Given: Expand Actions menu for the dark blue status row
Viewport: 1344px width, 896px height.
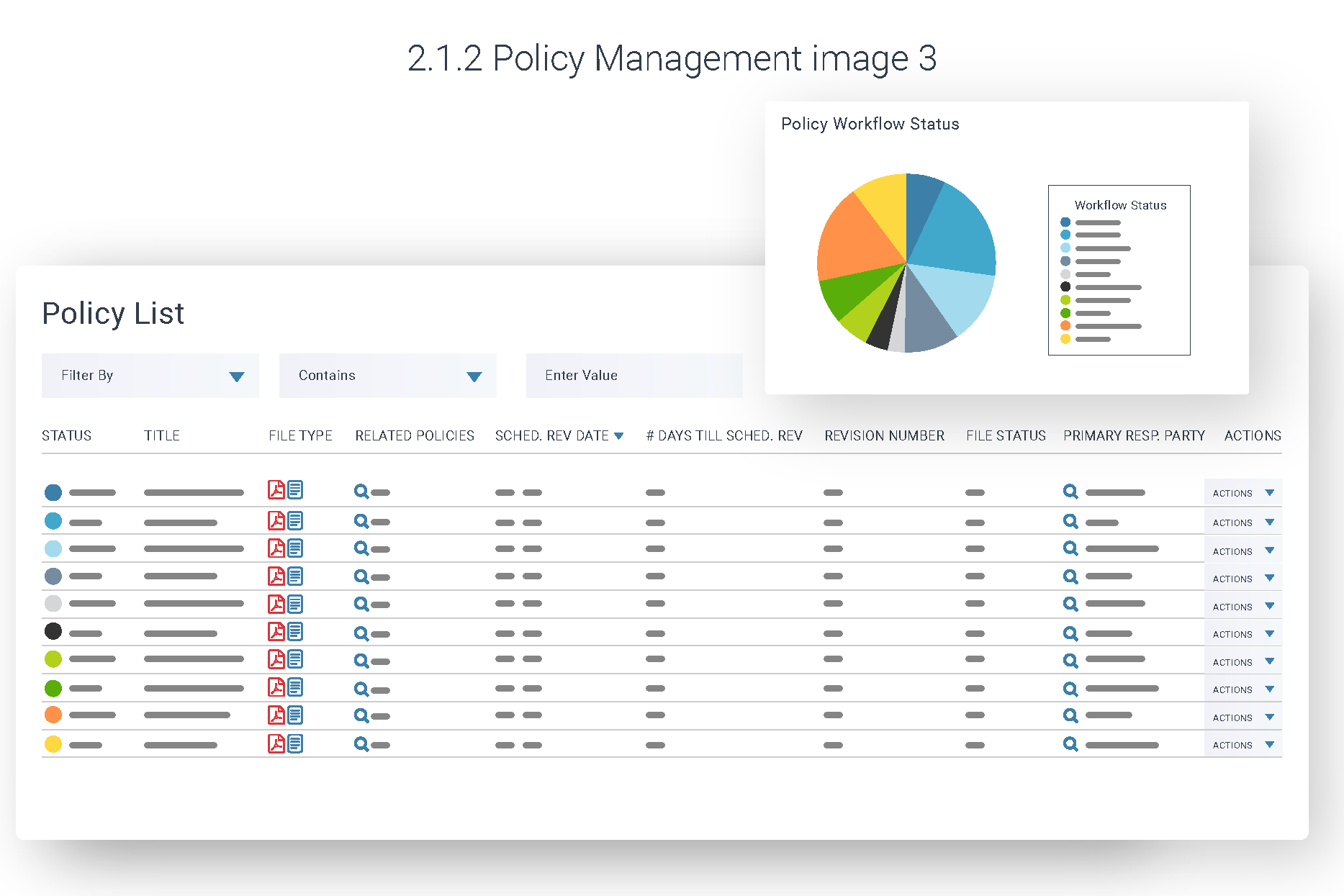Looking at the screenshot, I should (x=1243, y=493).
